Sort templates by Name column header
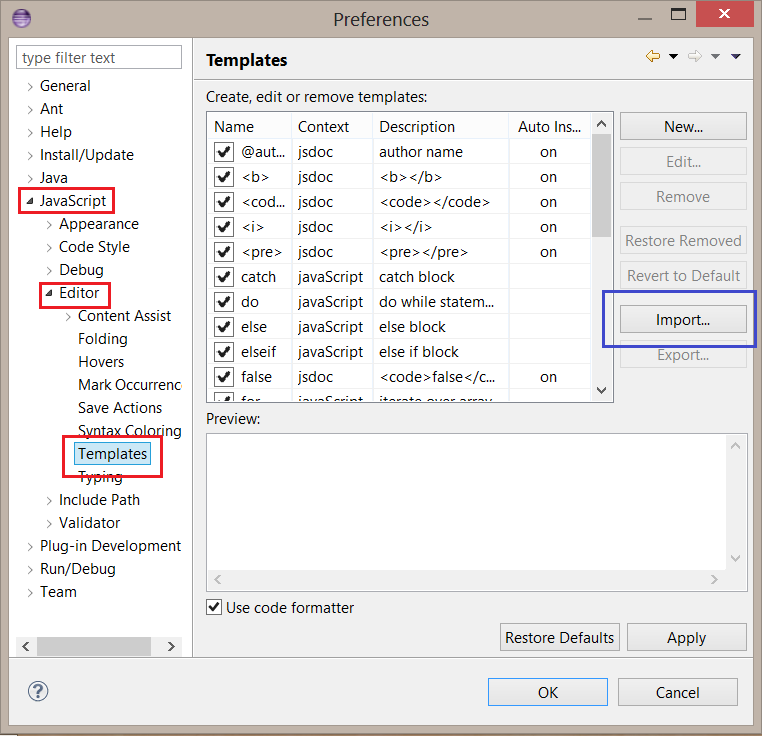The width and height of the screenshot is (762, 736). point(250,126)
